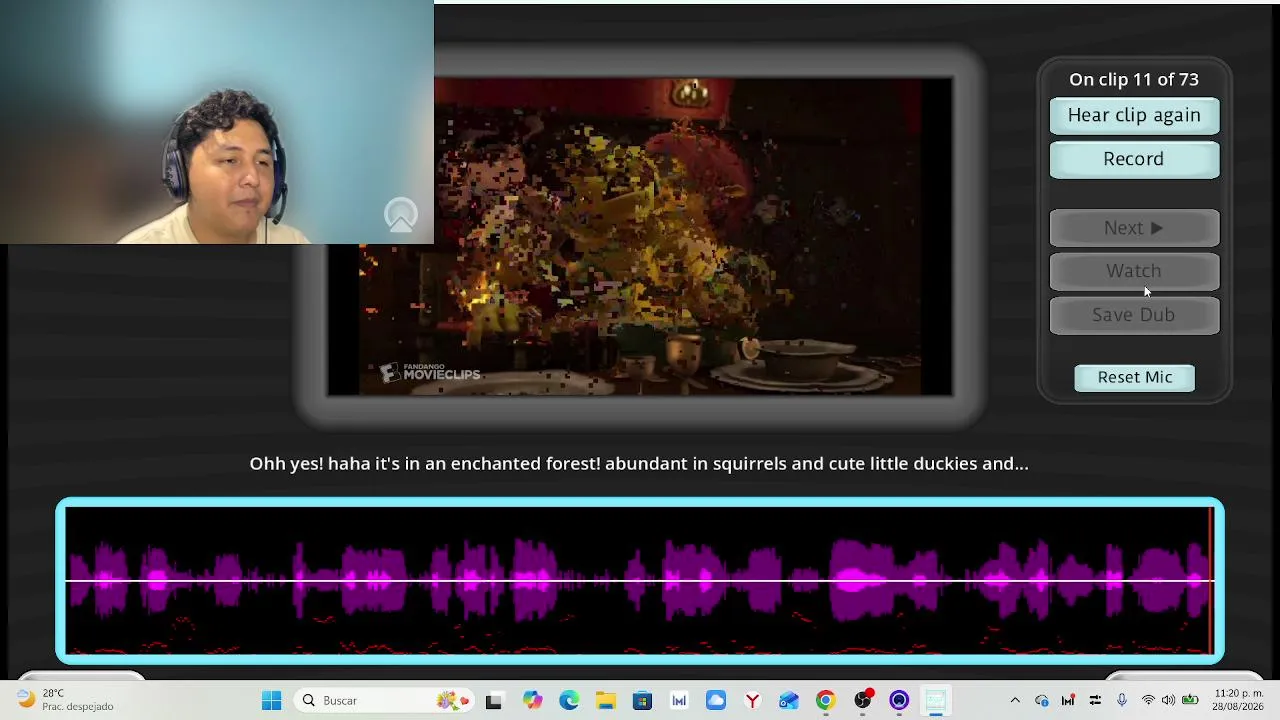The image size is (1280, 720).
Task: Open the 28°C weather widget
Action: tap(66, 700)
